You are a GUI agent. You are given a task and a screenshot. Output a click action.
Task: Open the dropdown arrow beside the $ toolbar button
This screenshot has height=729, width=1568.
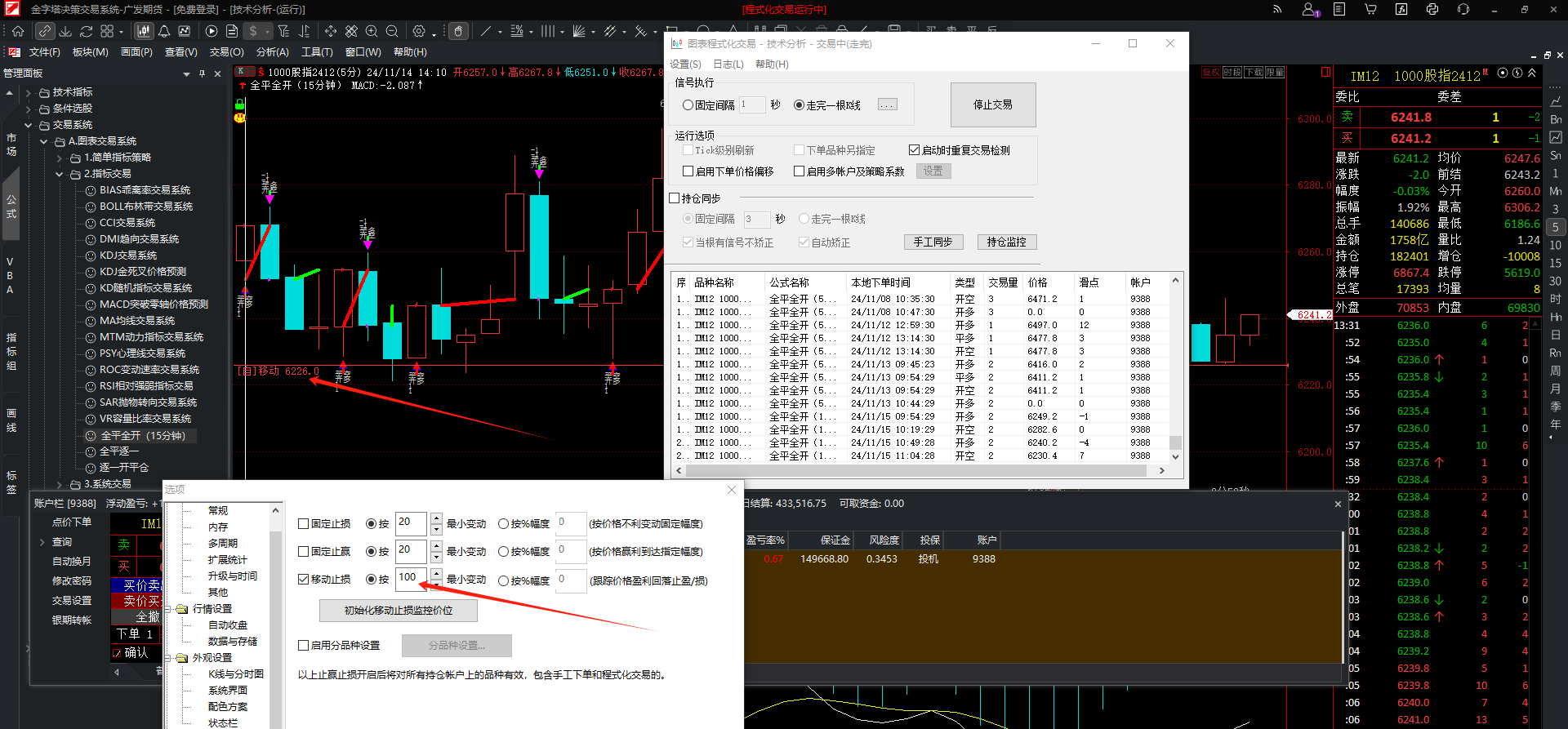(269, 32)
